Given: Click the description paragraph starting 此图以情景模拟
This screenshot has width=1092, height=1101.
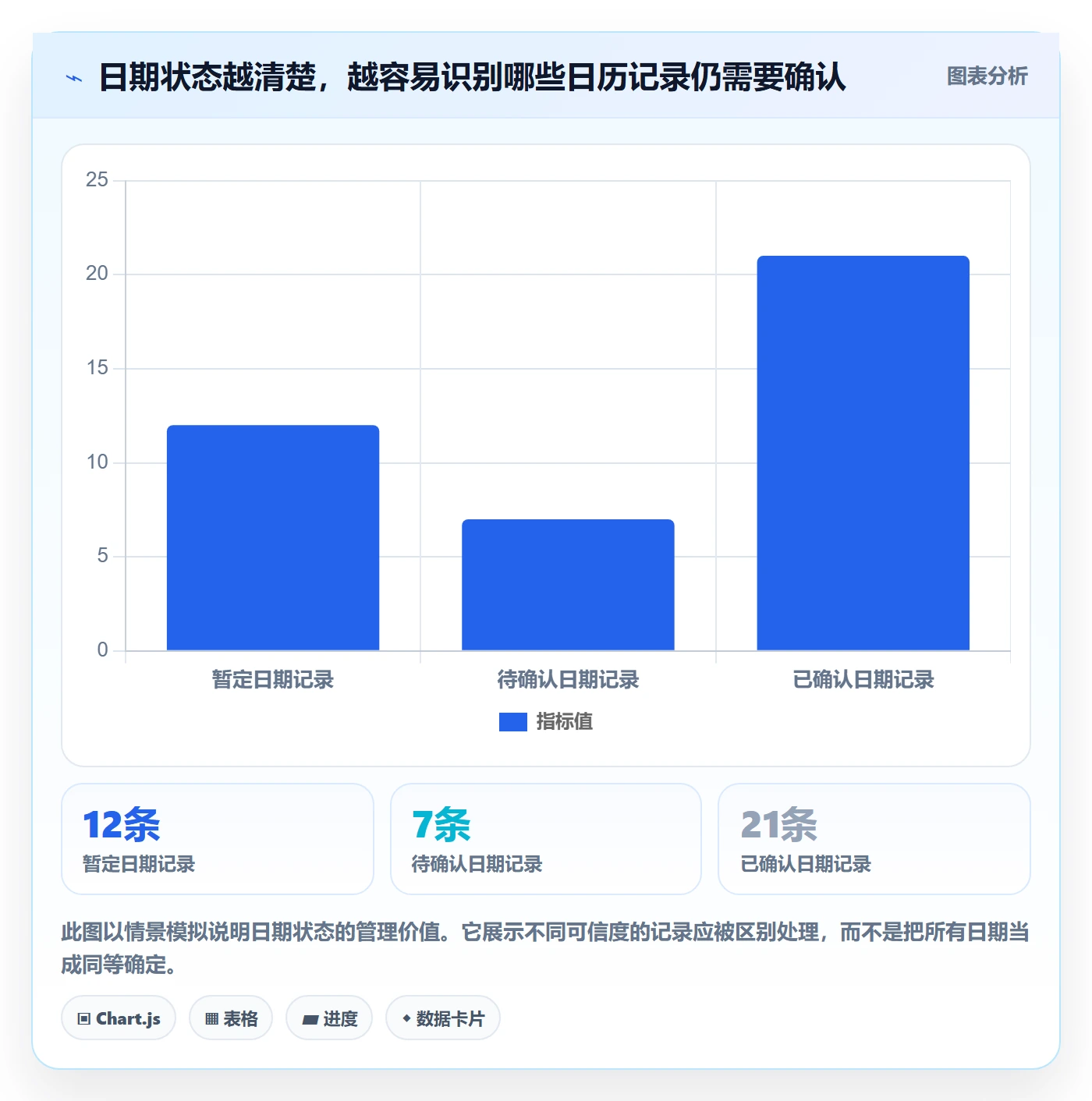Looking at the screenshot, I should [545, 948].
